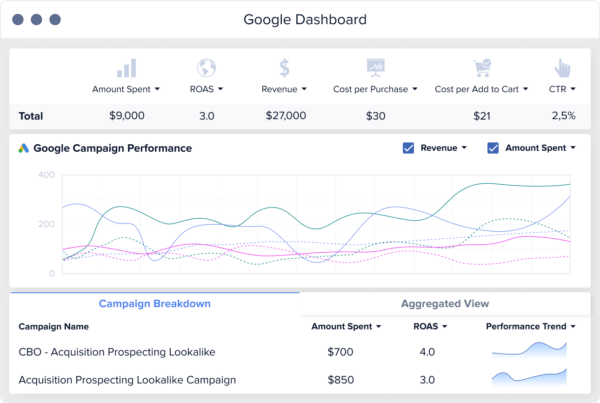The height and width of the screenshot is (403, 600).
Task: Click the 4.0 ROAS cell
Action: click(427, 352)
